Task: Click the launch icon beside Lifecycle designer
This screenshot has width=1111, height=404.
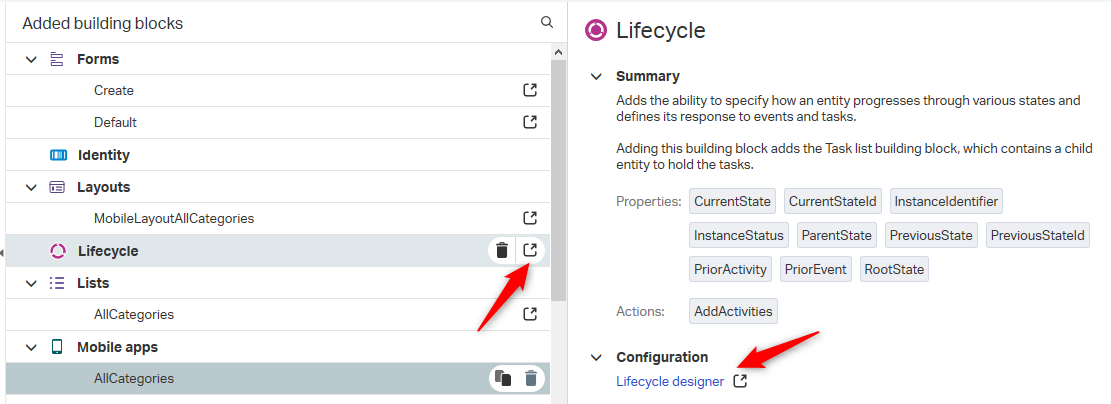Action: tap(740, 381)
